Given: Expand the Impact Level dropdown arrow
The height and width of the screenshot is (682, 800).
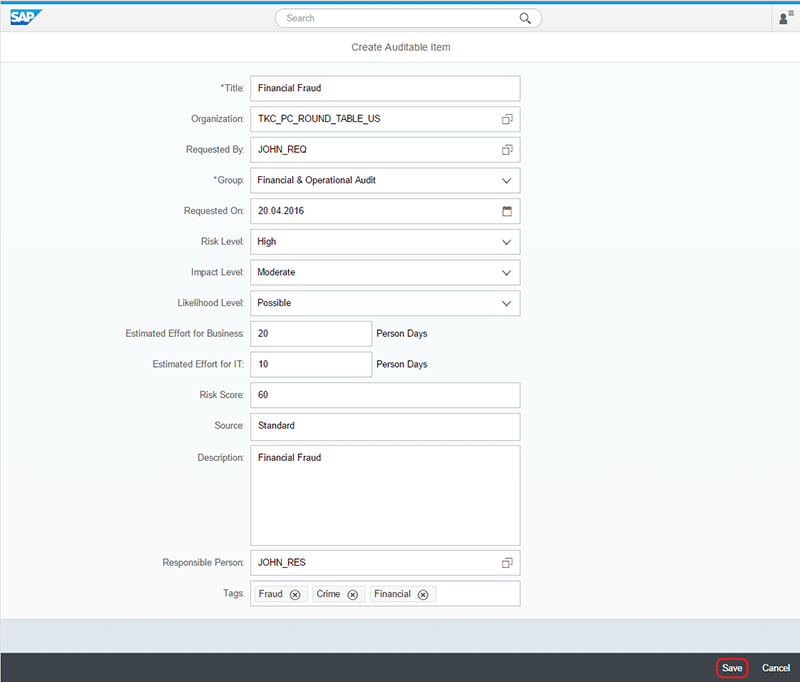Looking at the screenshot, I should point(506,272).
